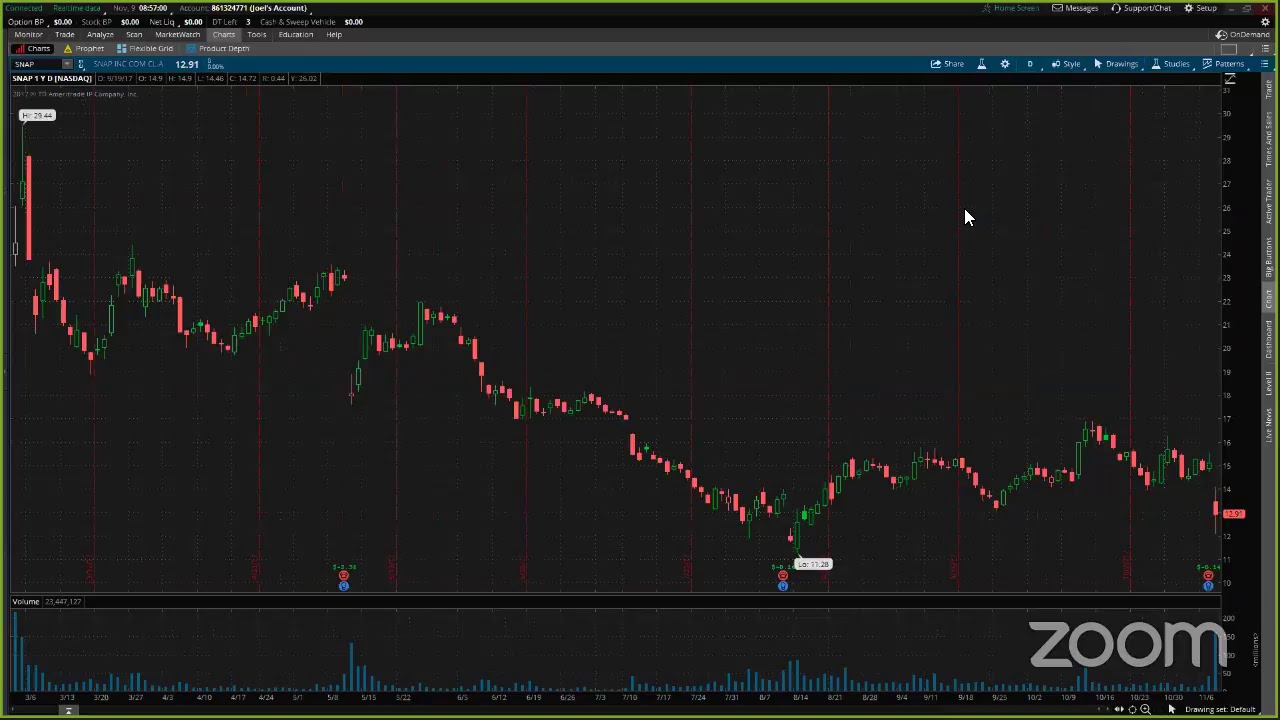1280x720 pixels.
Task: Open the Monitor tab
Action: pyautogui.click(x=28, y=34)
